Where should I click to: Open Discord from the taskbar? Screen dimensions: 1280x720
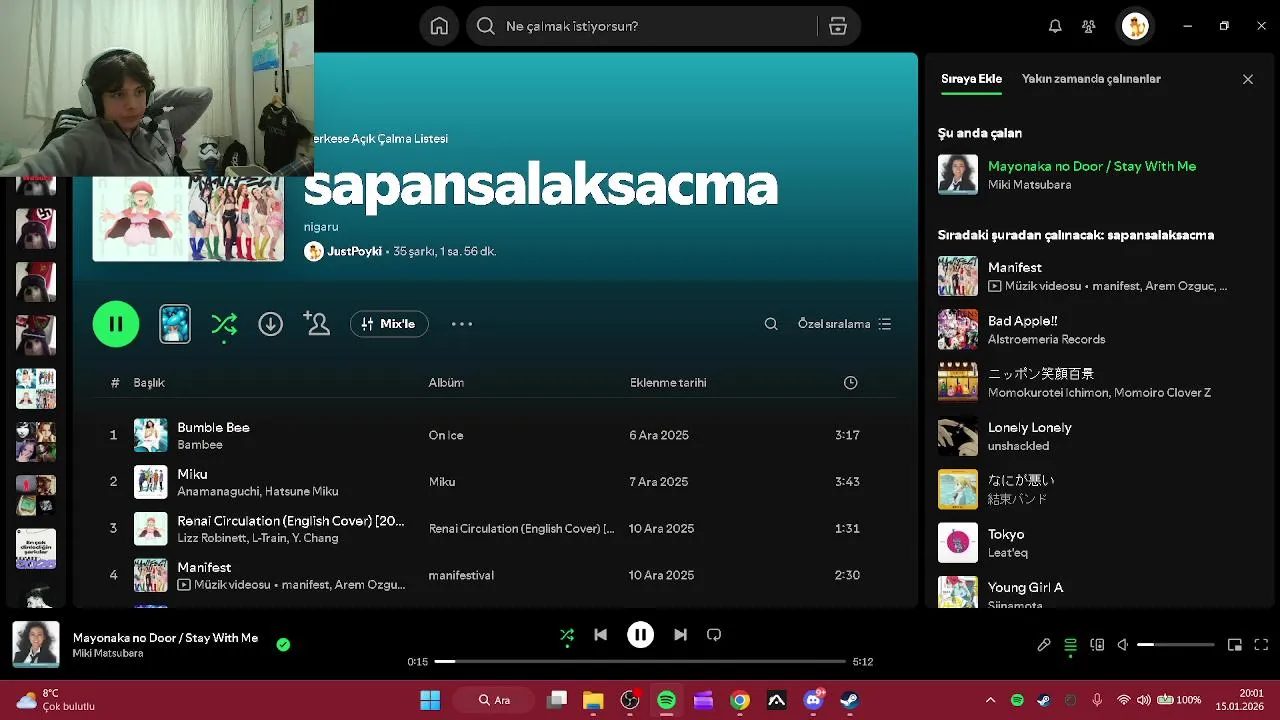pyautogui.click(x=813, y=700)
